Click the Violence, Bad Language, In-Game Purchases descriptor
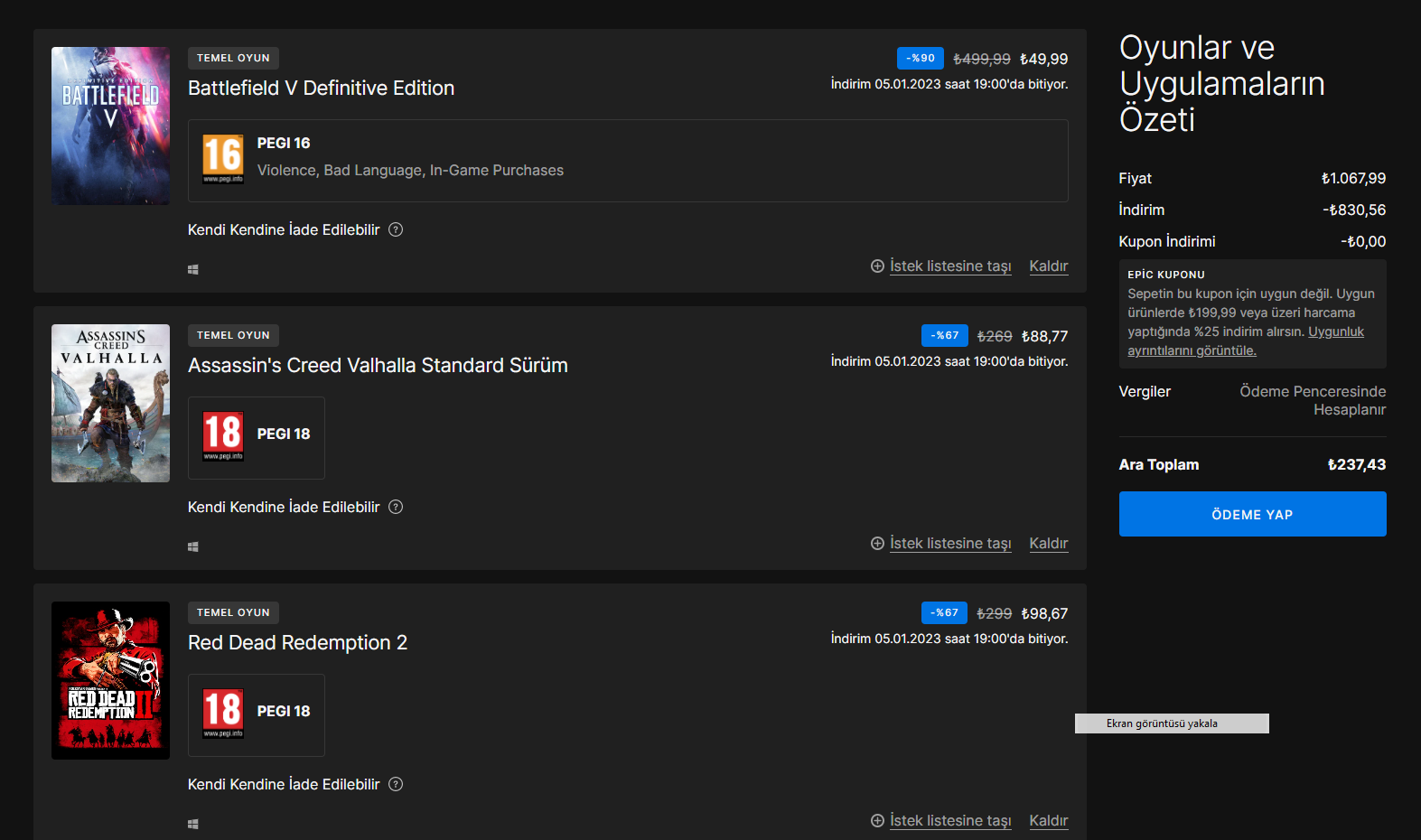Screen dimensions: 1421x840 click(x=410, y=170)
